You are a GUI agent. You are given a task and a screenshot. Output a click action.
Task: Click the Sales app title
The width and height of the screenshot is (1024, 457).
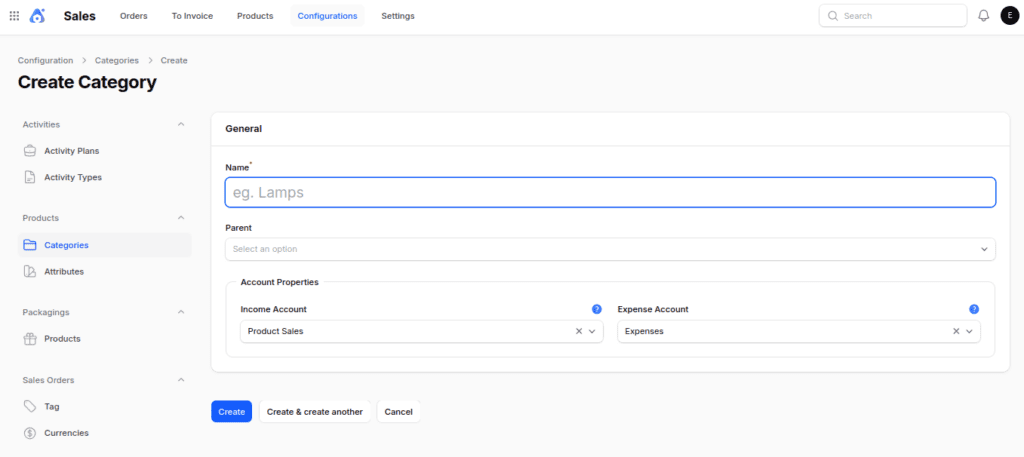tap(80, 16)
